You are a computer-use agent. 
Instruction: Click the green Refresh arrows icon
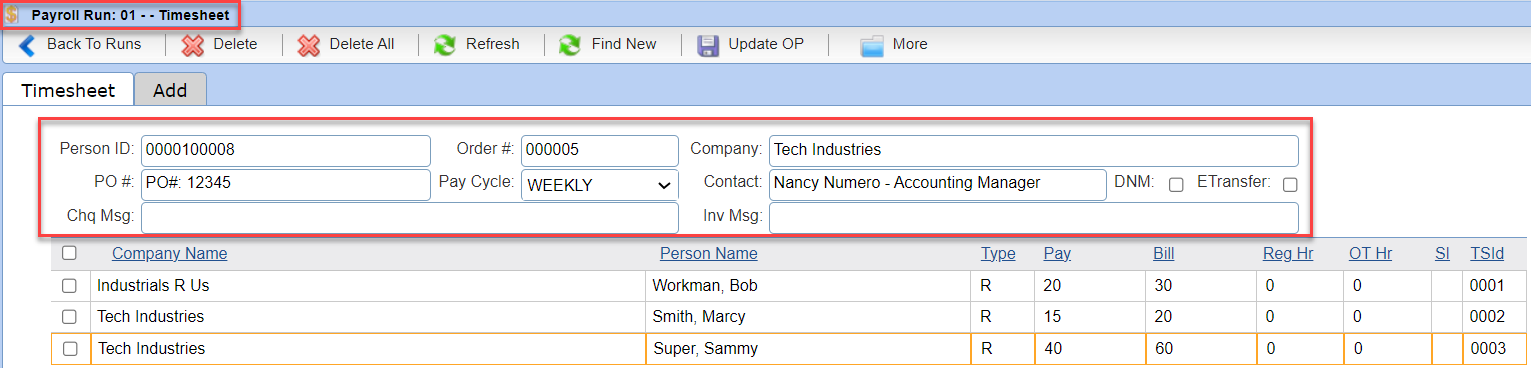(x=445, y=45)
